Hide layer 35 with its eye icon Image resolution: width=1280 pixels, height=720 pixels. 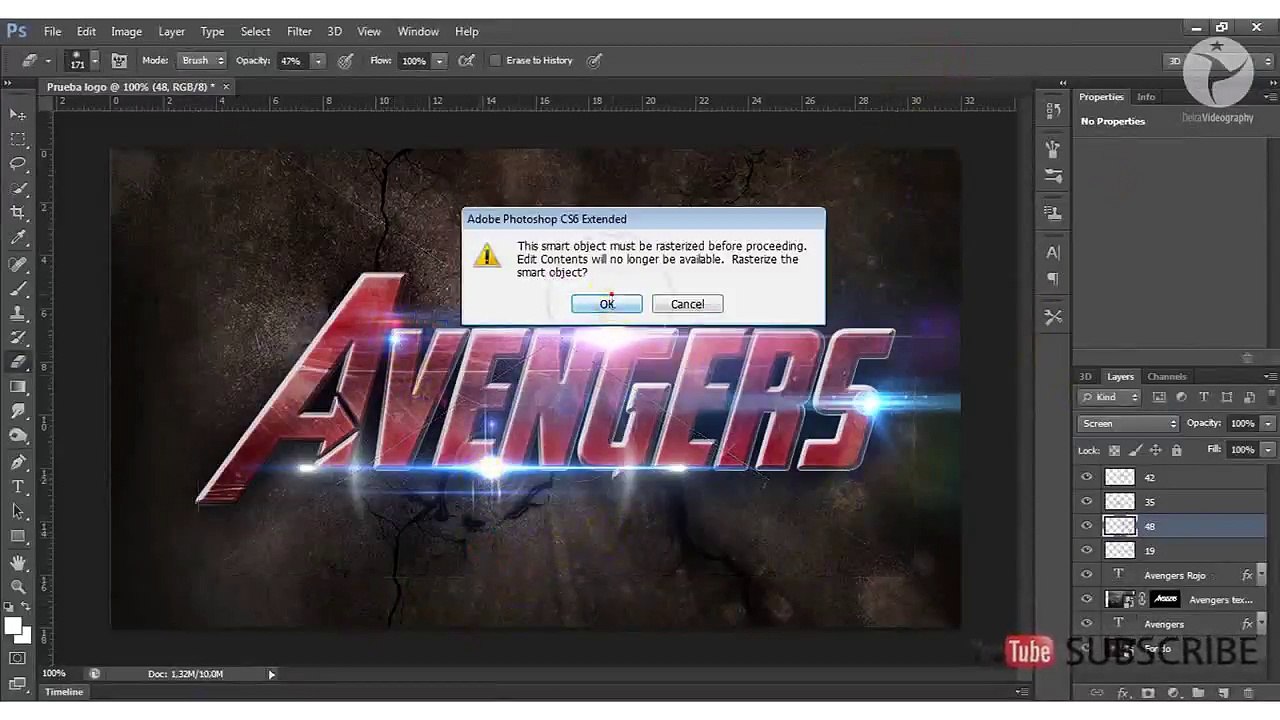pos(1087,502)
